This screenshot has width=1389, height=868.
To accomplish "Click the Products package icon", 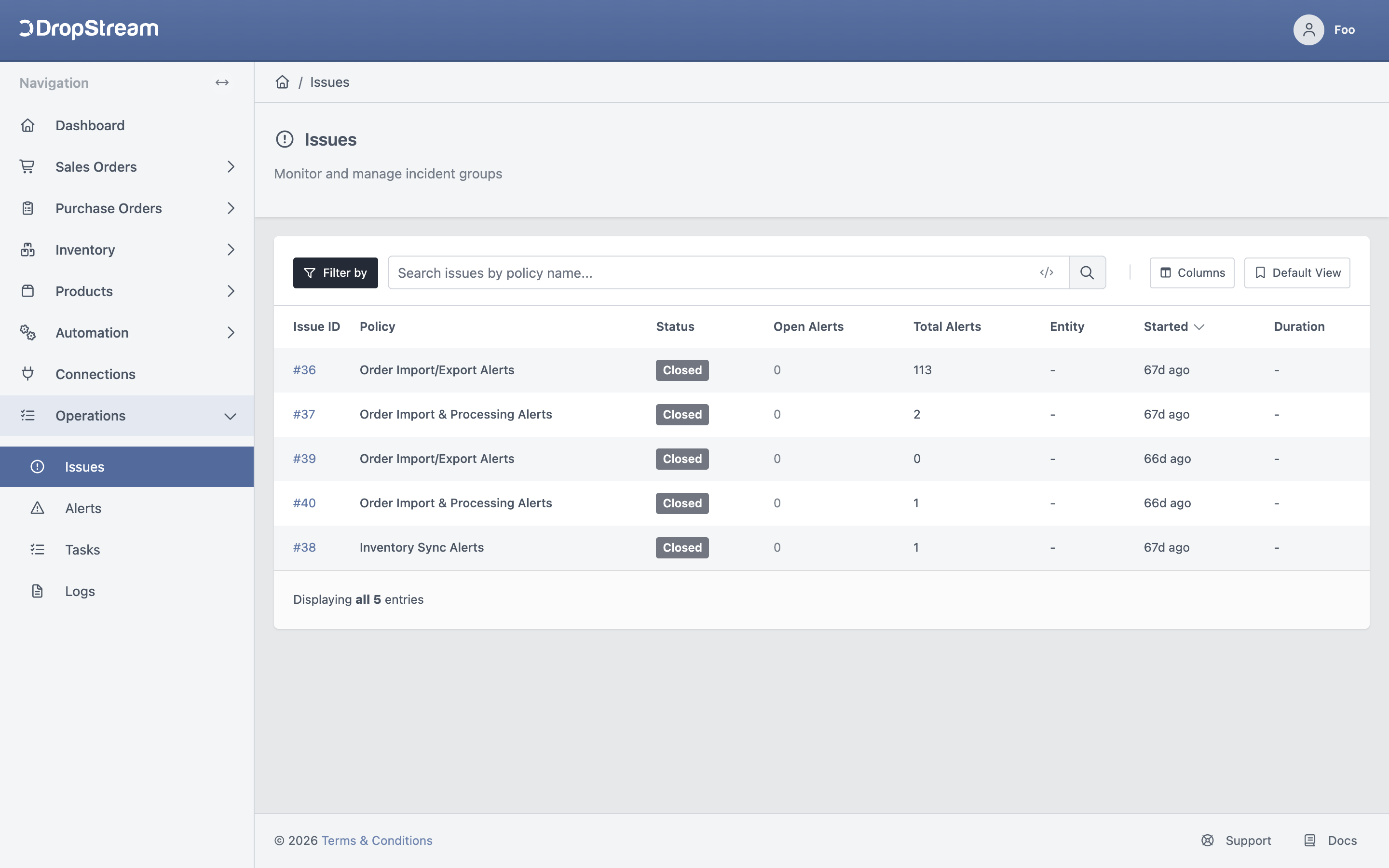I will coord(27,291).
